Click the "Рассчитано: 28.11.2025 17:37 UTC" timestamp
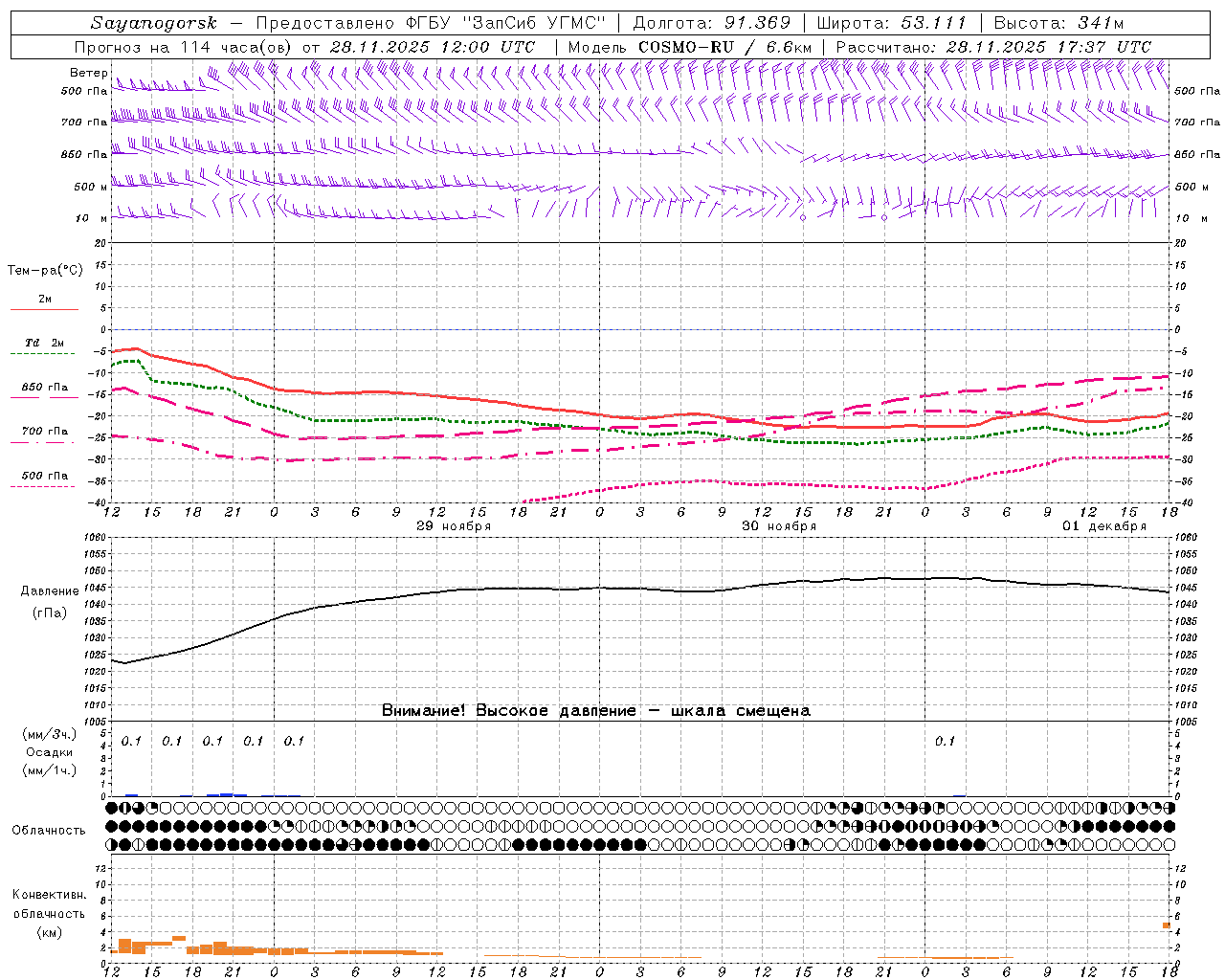The height and width of the screenshot is (980, 1225). tap(993, 47)
